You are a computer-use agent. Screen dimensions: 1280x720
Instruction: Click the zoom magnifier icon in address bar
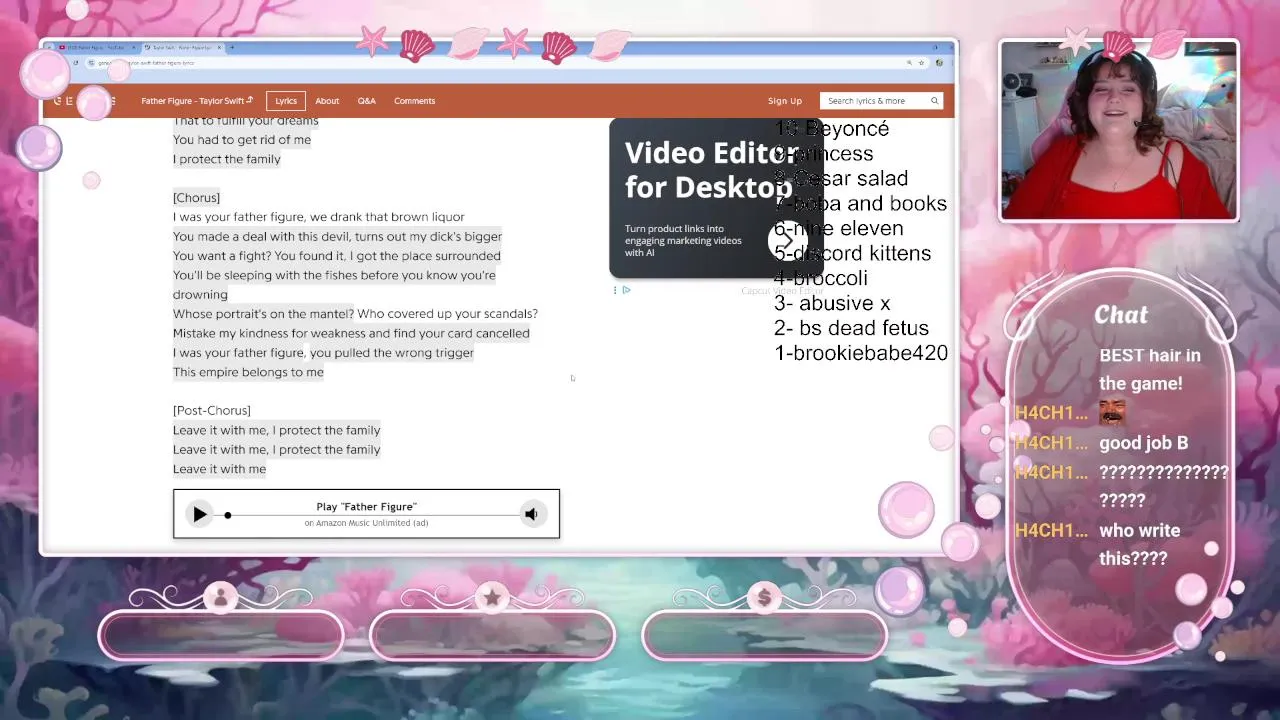pos(909,63)
